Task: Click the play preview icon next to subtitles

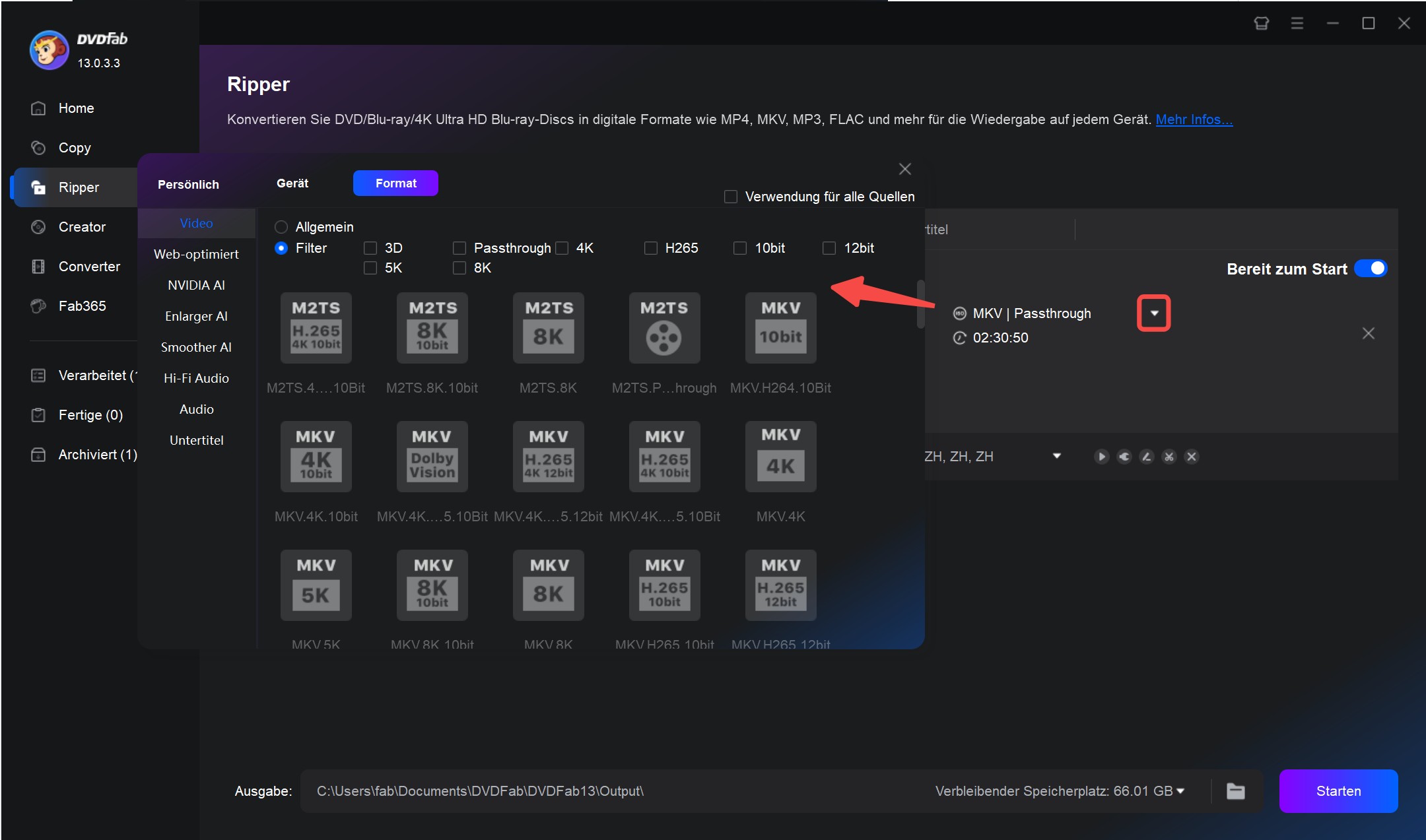Action: (x=1101, y=457)
